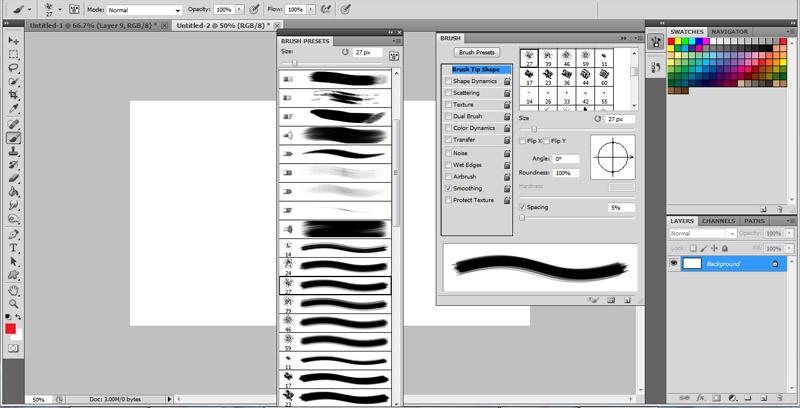The height and width of the screenshot is (408, 800).
Task: Select the Hand tool
Action: (14, 291)
